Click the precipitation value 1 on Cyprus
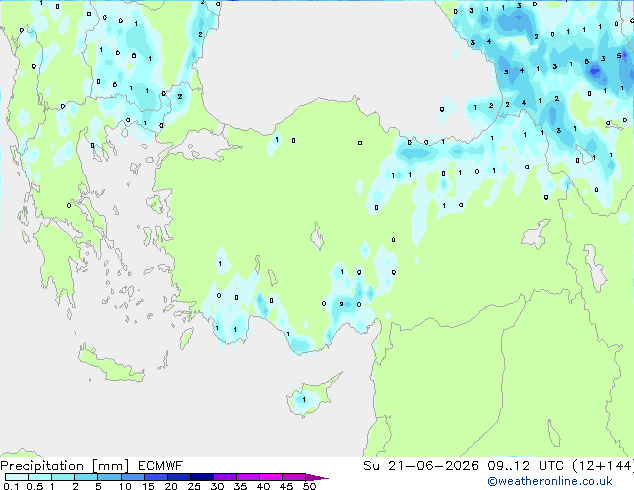This screenshot has height=490, width=634. [x=304, y=399]
